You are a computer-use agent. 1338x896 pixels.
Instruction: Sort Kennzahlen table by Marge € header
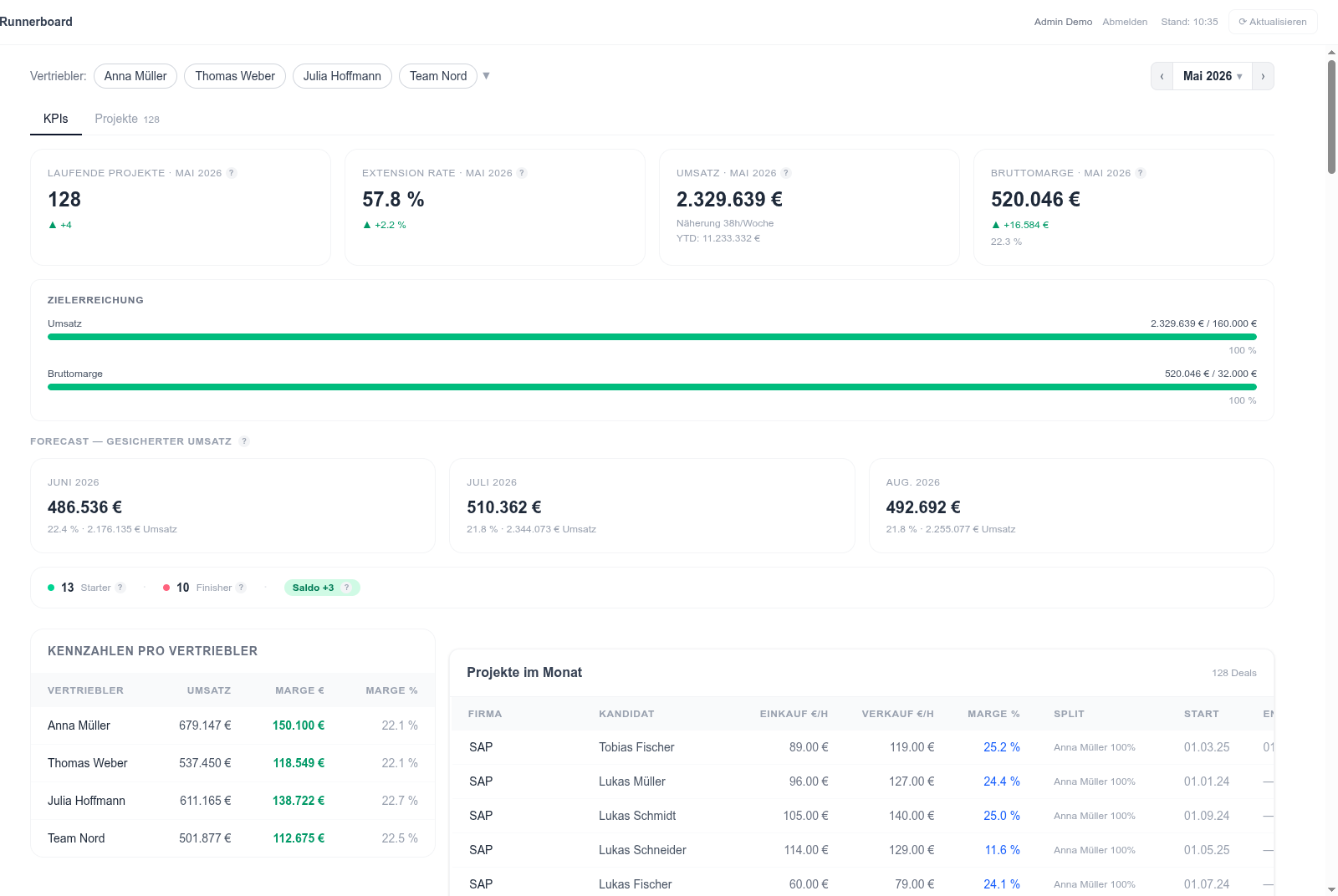pyautogui.click(x=299, y=690)
